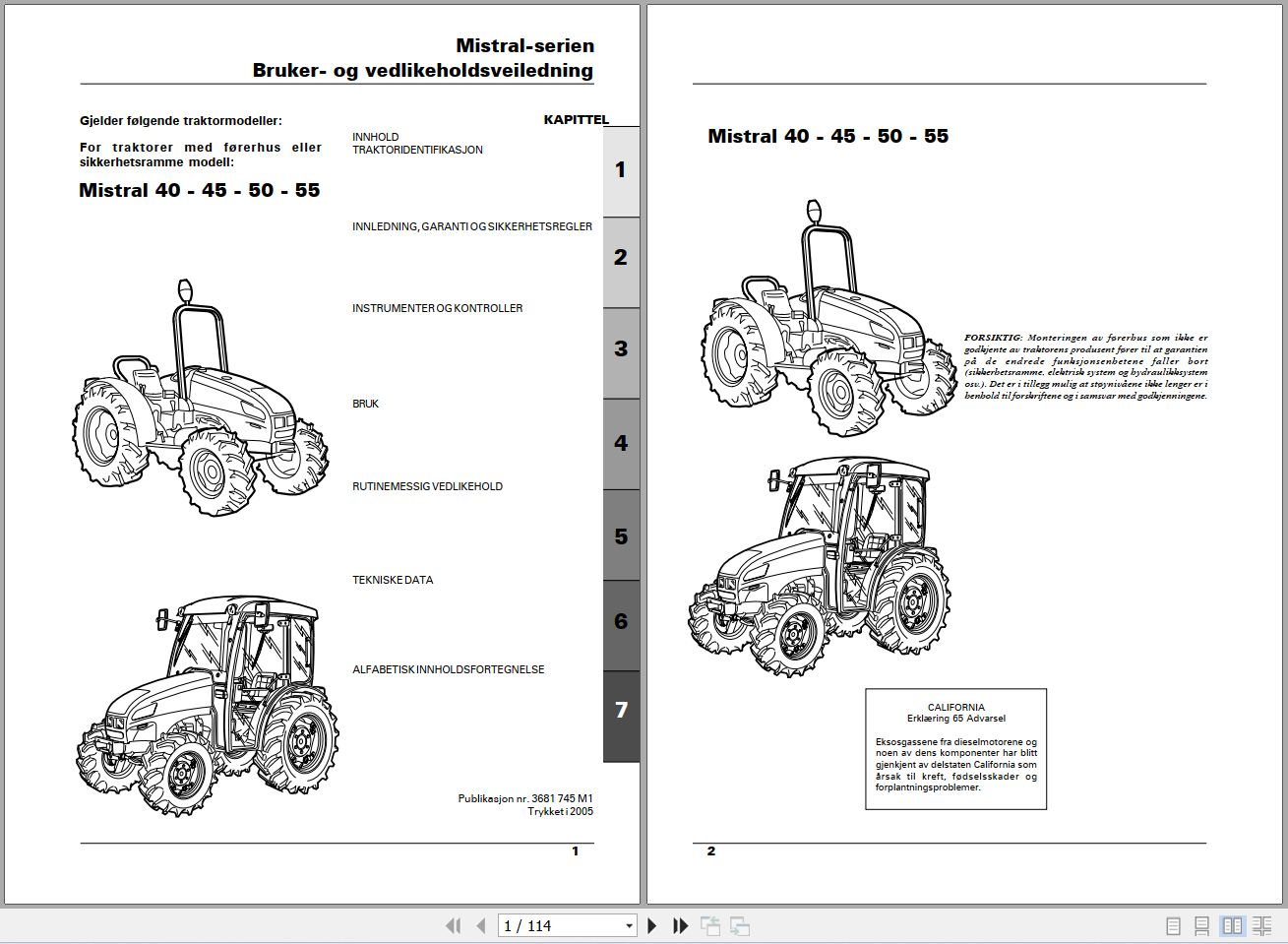Click INSTRUMENTER OG KONTROLLER entry

(438, 308)
